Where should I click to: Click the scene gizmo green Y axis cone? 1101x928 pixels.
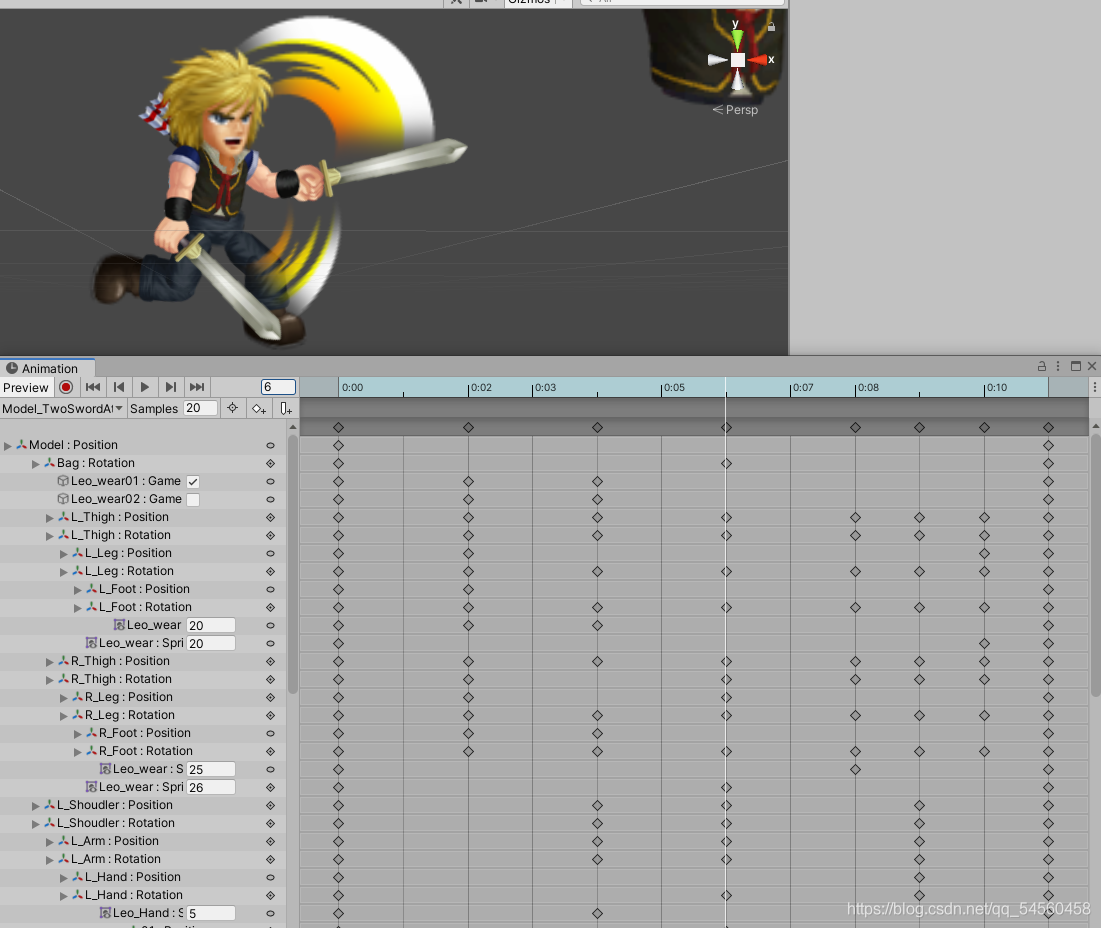(x=736, y=40)
